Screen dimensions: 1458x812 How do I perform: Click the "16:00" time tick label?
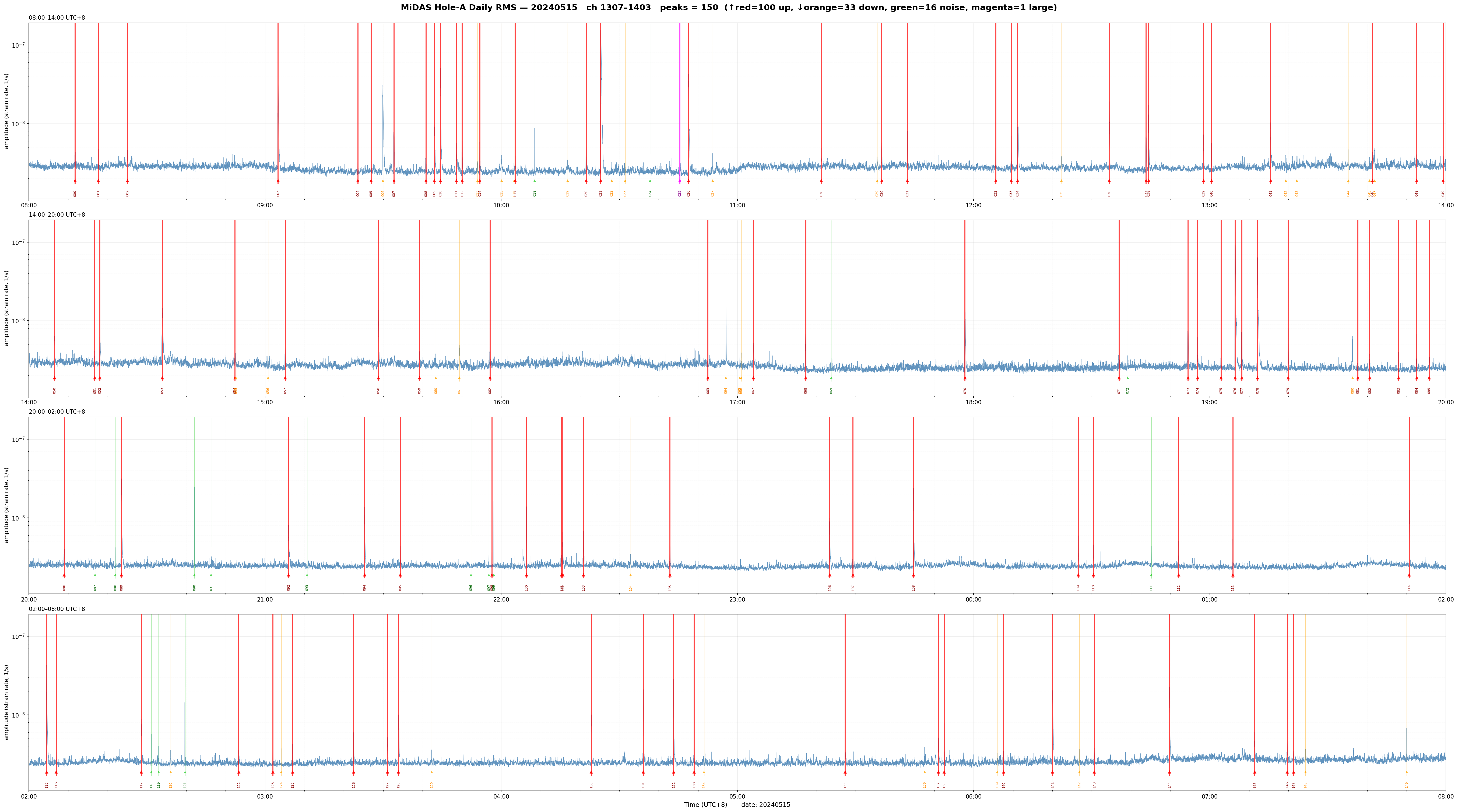[x=501, y=402]
